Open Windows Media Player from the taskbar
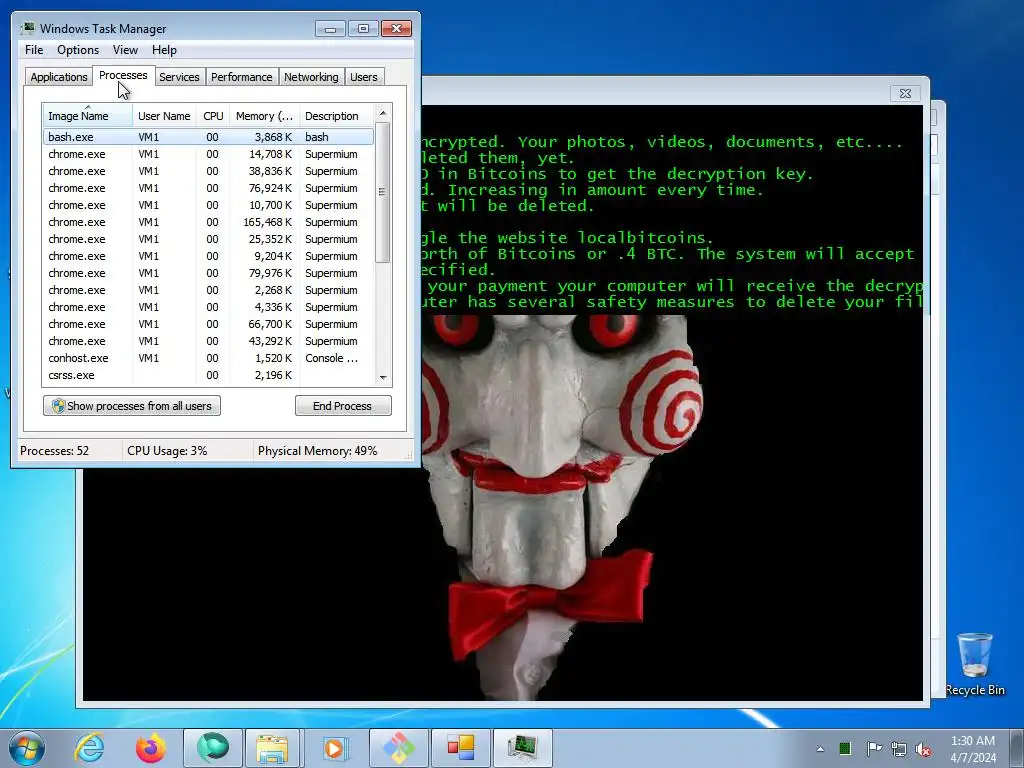1024x768 pixels. [x=334, y=748]
